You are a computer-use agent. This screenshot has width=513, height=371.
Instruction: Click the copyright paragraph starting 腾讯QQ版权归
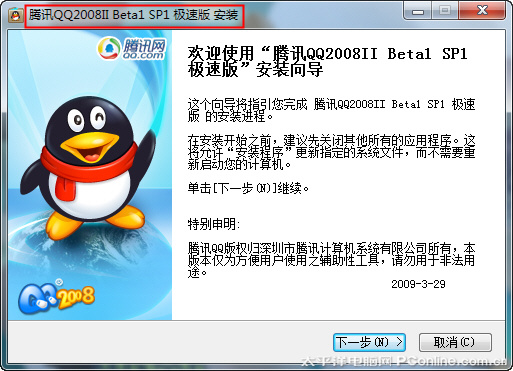pyautogui.click(x=331, y=260)
